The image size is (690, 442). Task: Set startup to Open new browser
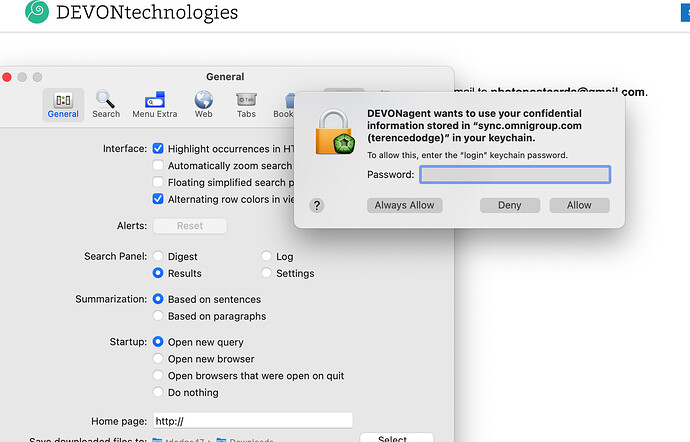click(x=158, y=358)
